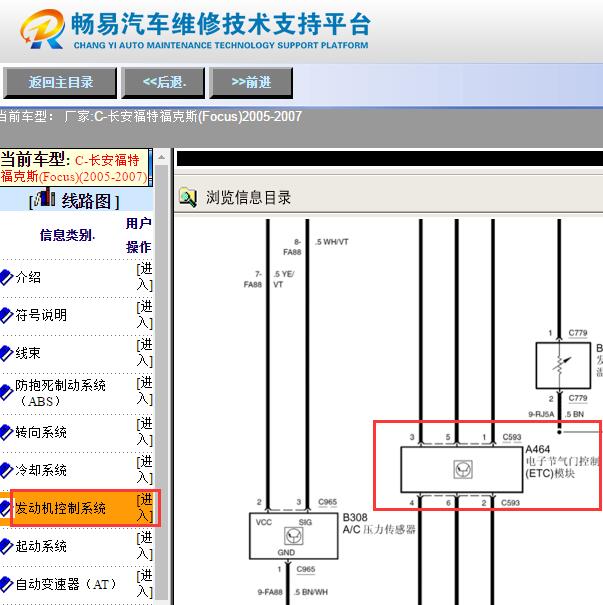Click [进入] link for 冷却系统
The image size is (603, 605).
145,470
